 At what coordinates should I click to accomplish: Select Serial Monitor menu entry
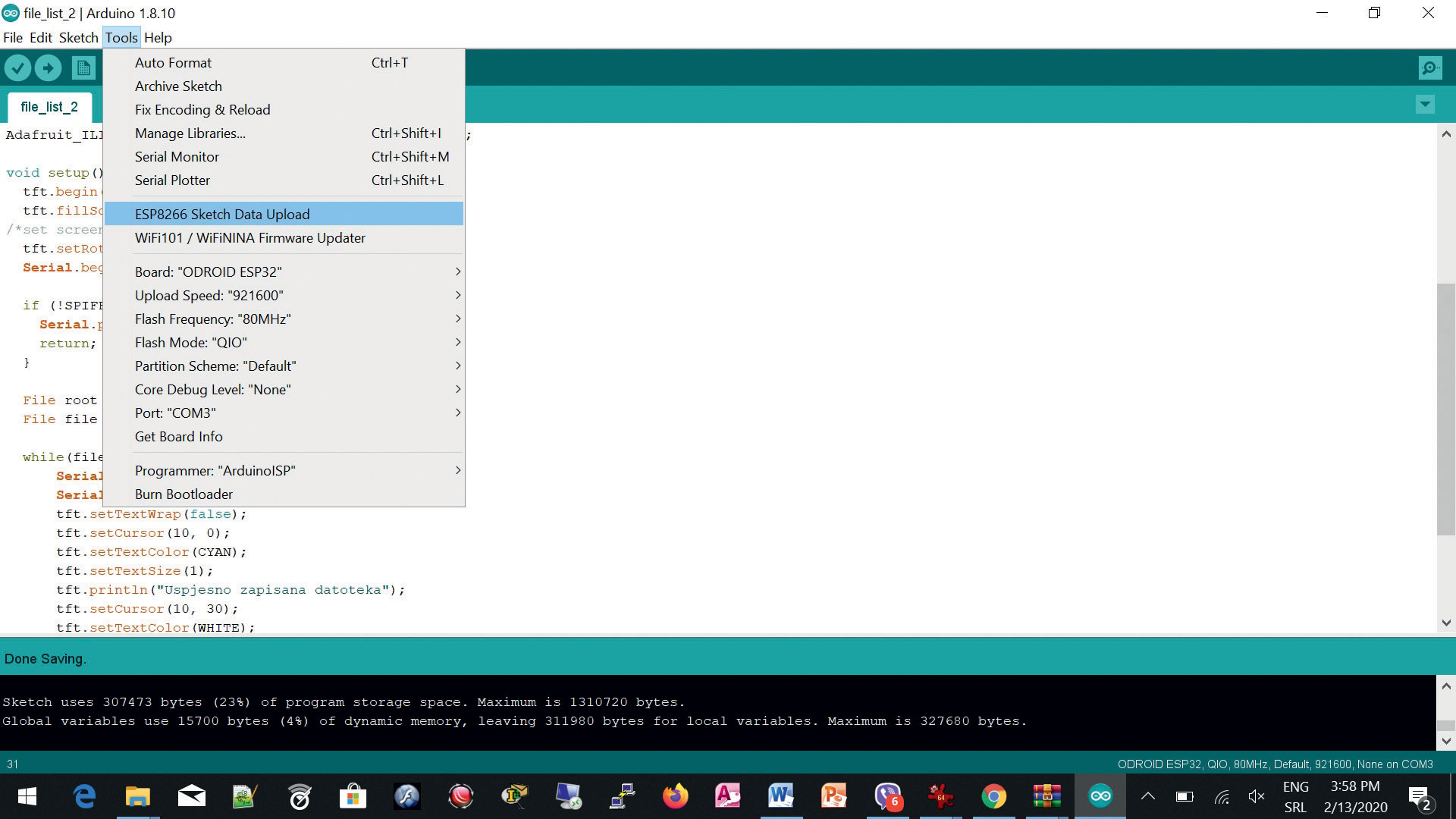point(284,157)
